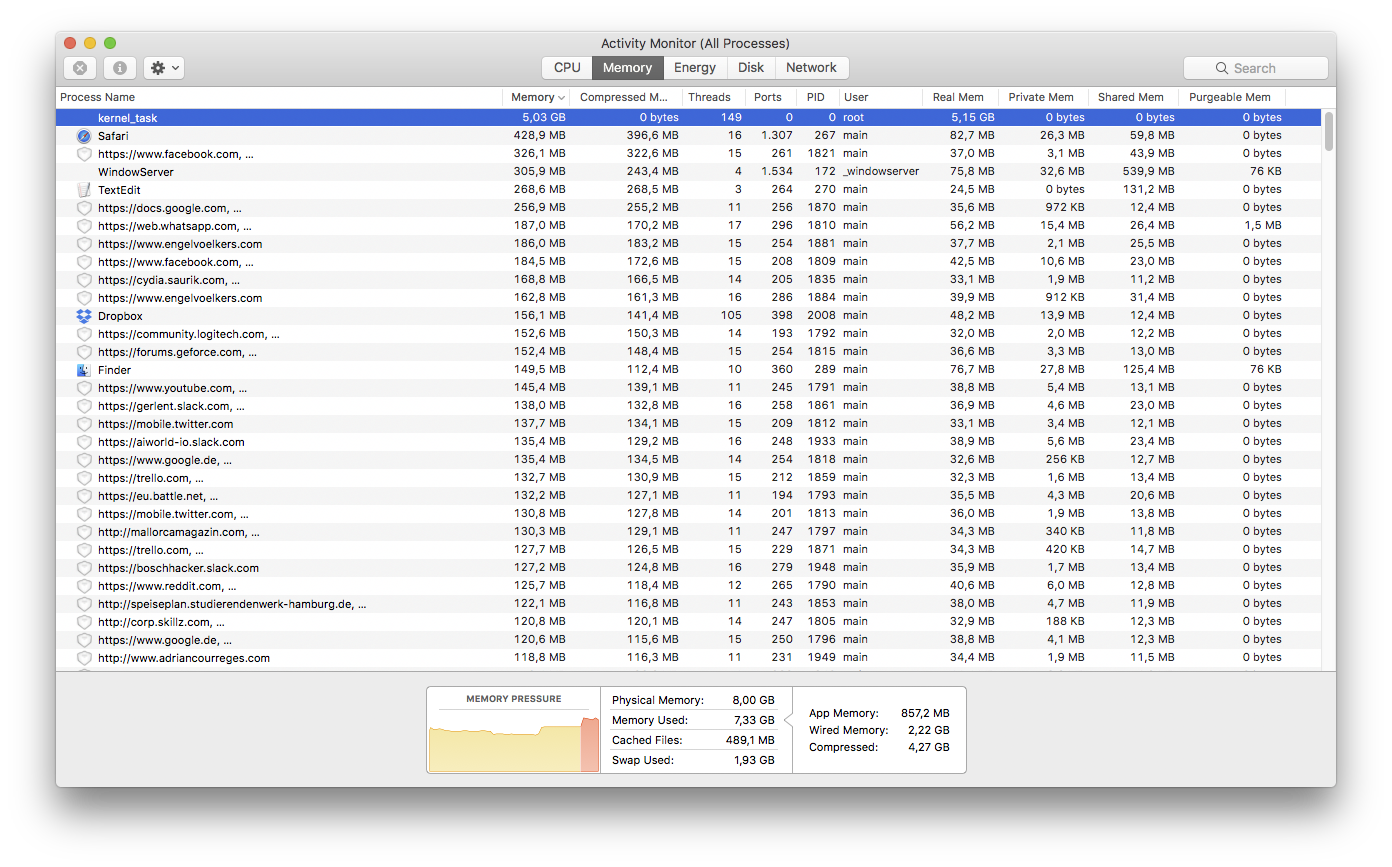The width and height of the screenshot is (1392, 867).
Task: Click the TextEdit process icon
Action: 84,190
